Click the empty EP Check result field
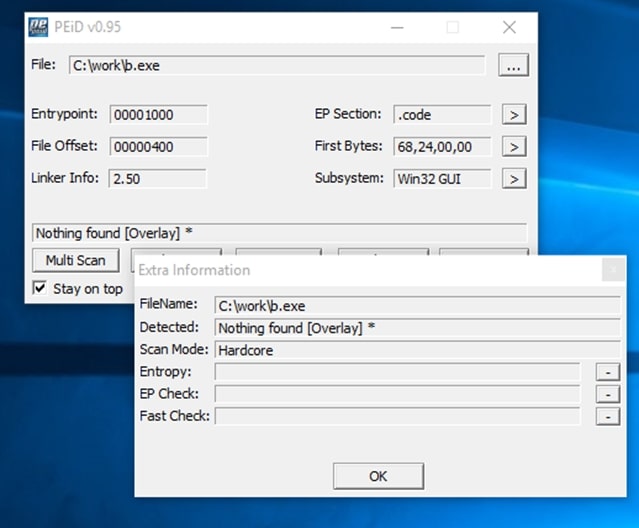This screenshot has height=528, width=639. 397,394
